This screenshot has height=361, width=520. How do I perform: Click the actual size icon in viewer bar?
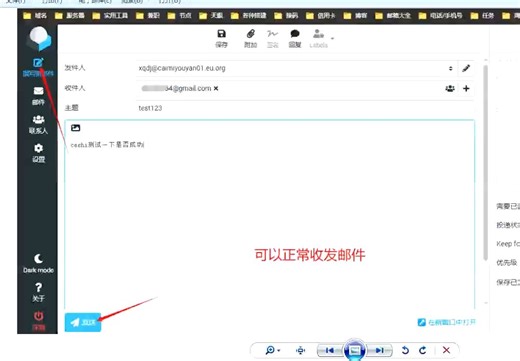tap(301, 350)
